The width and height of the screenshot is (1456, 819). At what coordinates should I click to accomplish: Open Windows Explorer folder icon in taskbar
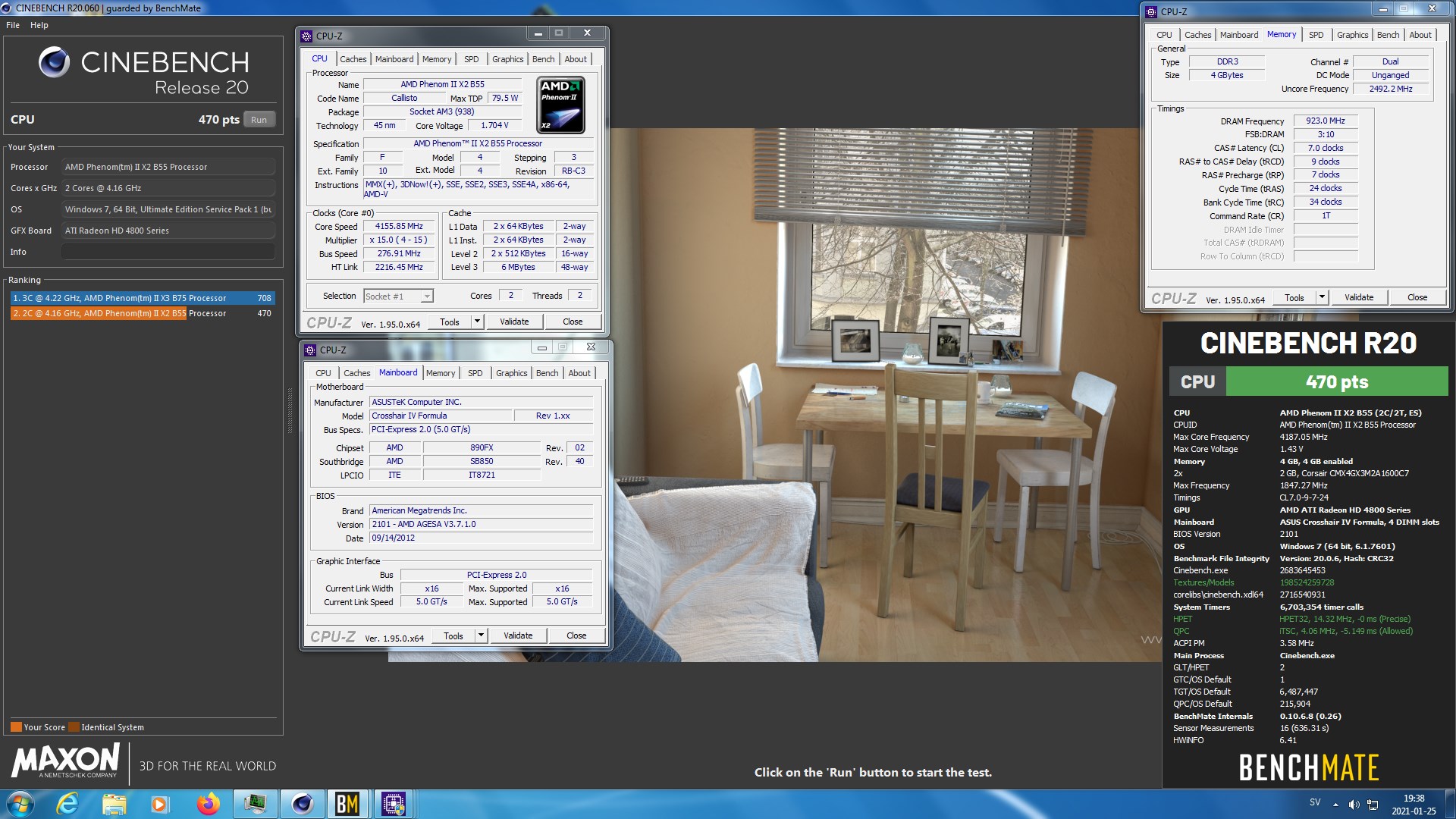[114, 804]
